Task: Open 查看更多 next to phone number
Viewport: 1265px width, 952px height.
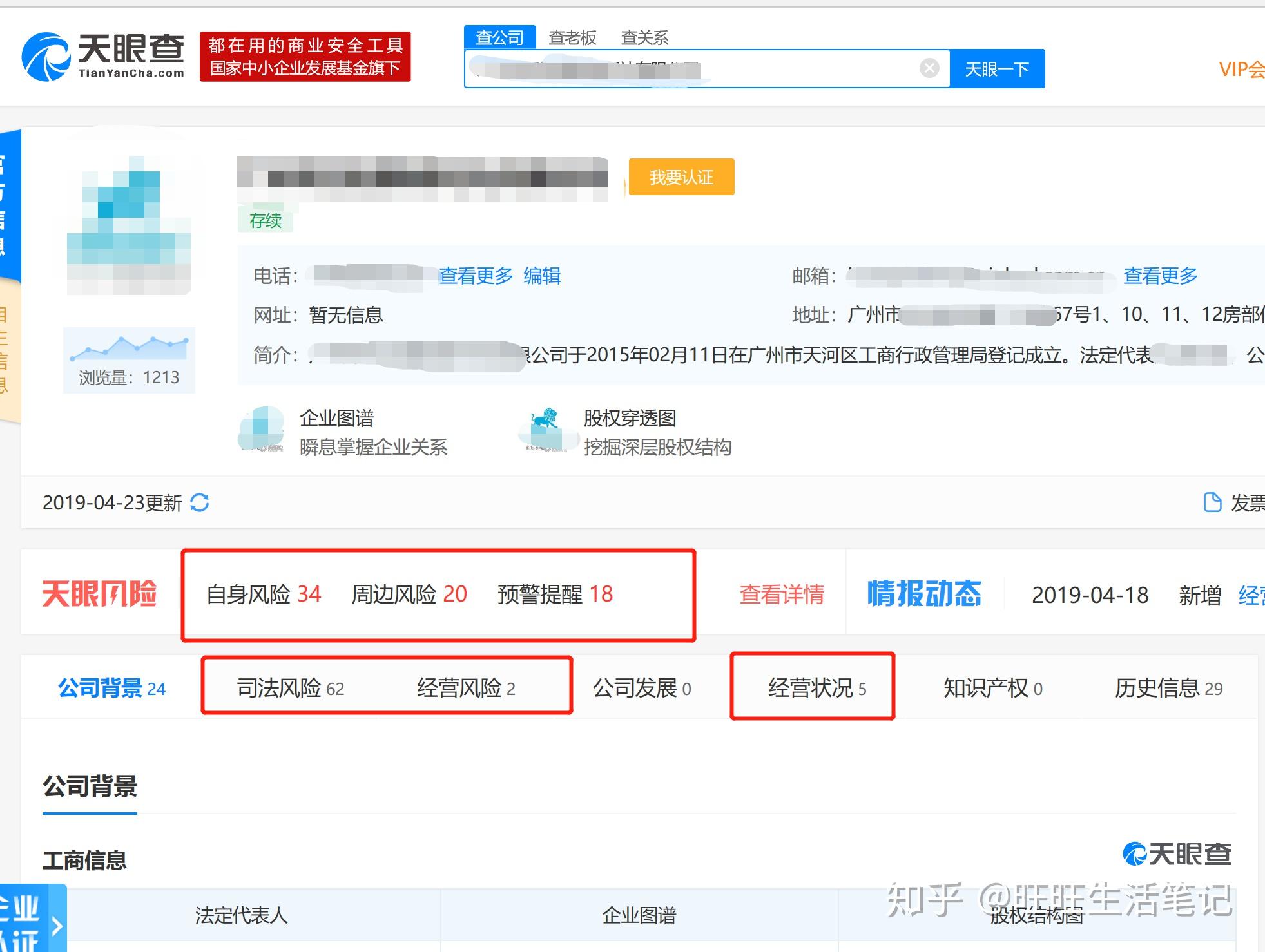Action: pyautogui.click(x=476, y=276)
